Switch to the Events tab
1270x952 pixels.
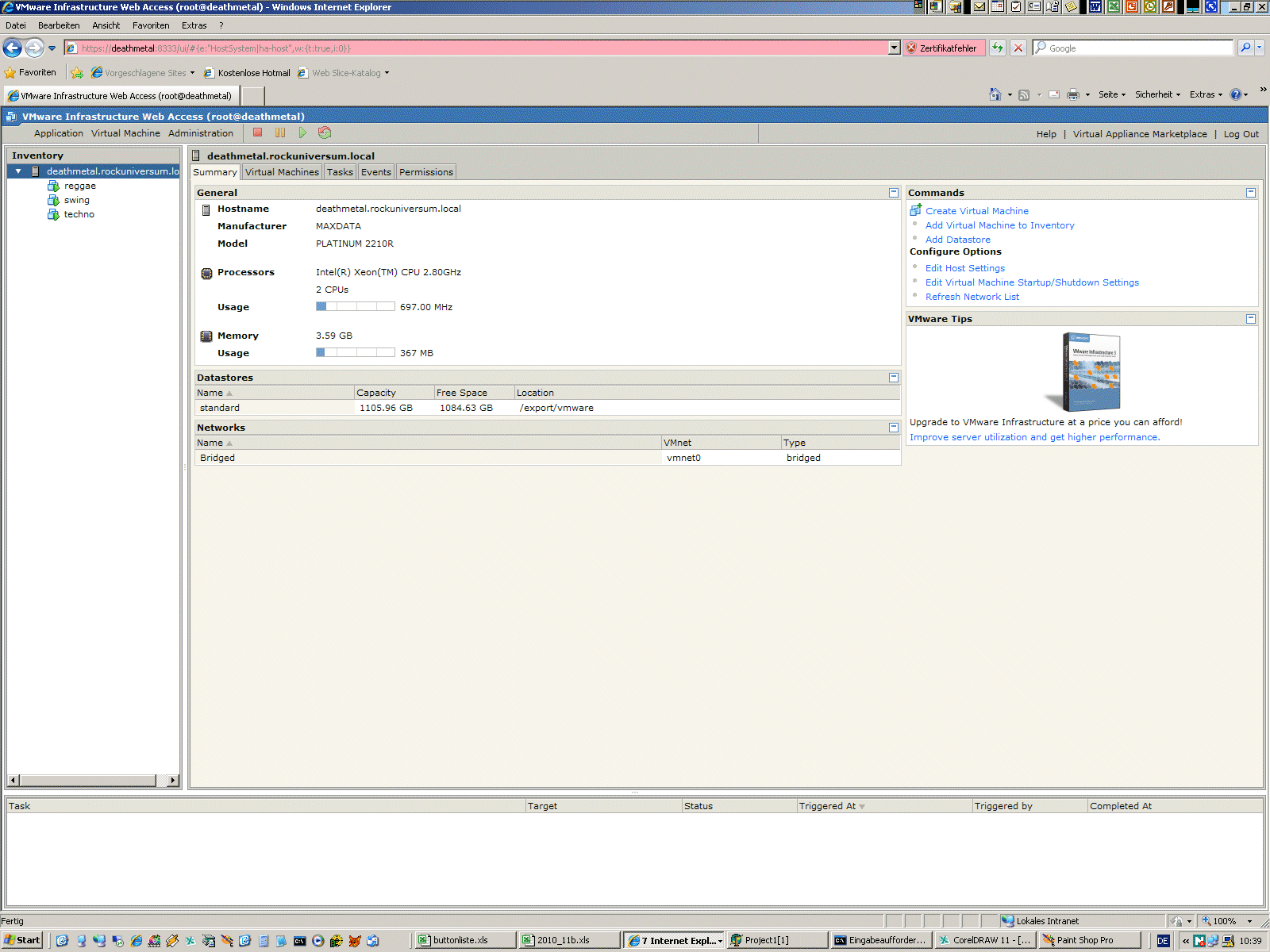coord(376,172)
